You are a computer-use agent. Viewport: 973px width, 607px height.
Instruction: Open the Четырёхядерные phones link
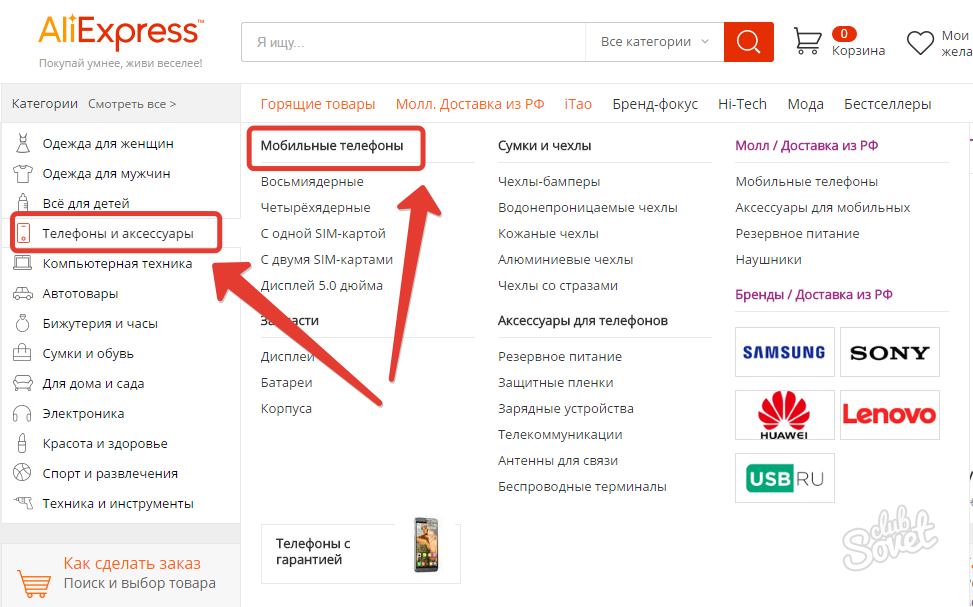315,208
